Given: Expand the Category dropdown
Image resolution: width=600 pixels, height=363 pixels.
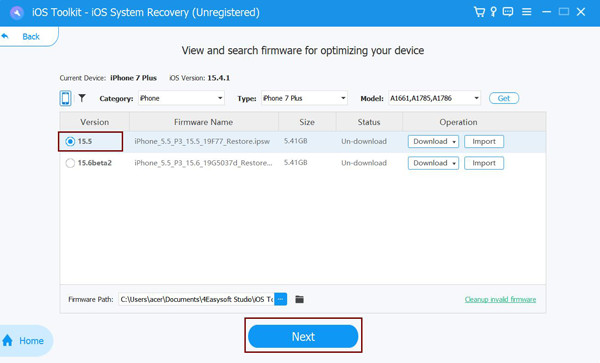Looking at the screenshot, I should [181, 98].
